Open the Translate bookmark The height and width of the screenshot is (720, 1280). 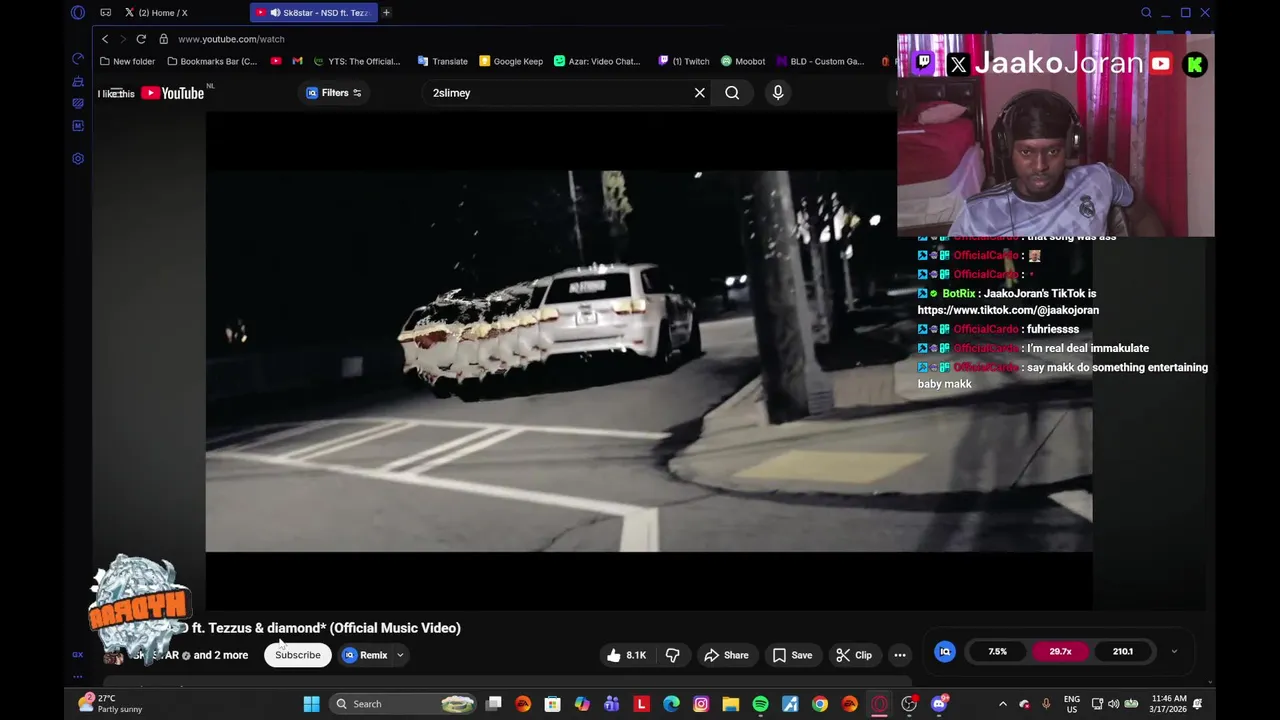(x=443, y=61)
